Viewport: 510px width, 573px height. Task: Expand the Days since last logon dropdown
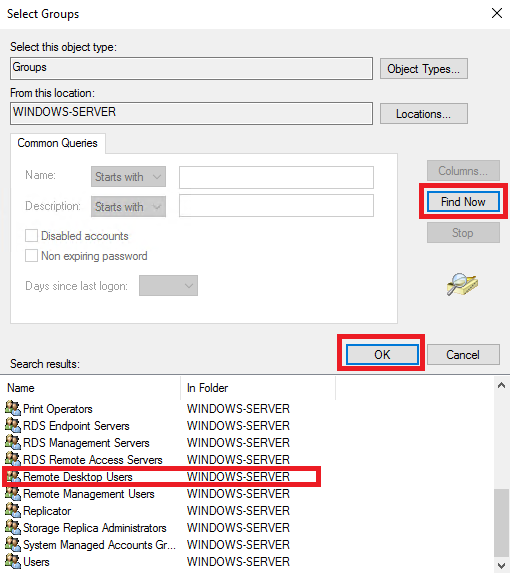pyautogui.click(x=168, y=285)
